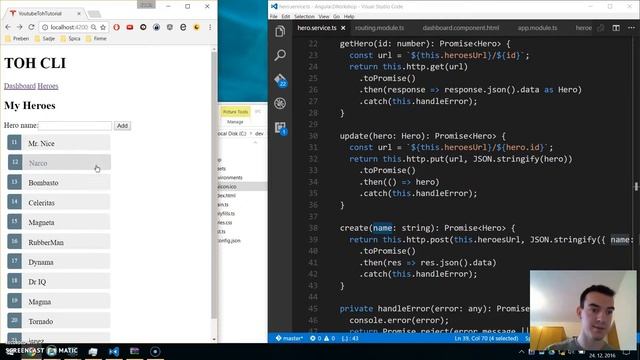Click the Manage tab in File Explorer
This screenshot has height=360, width=640.
pos(235,122)
